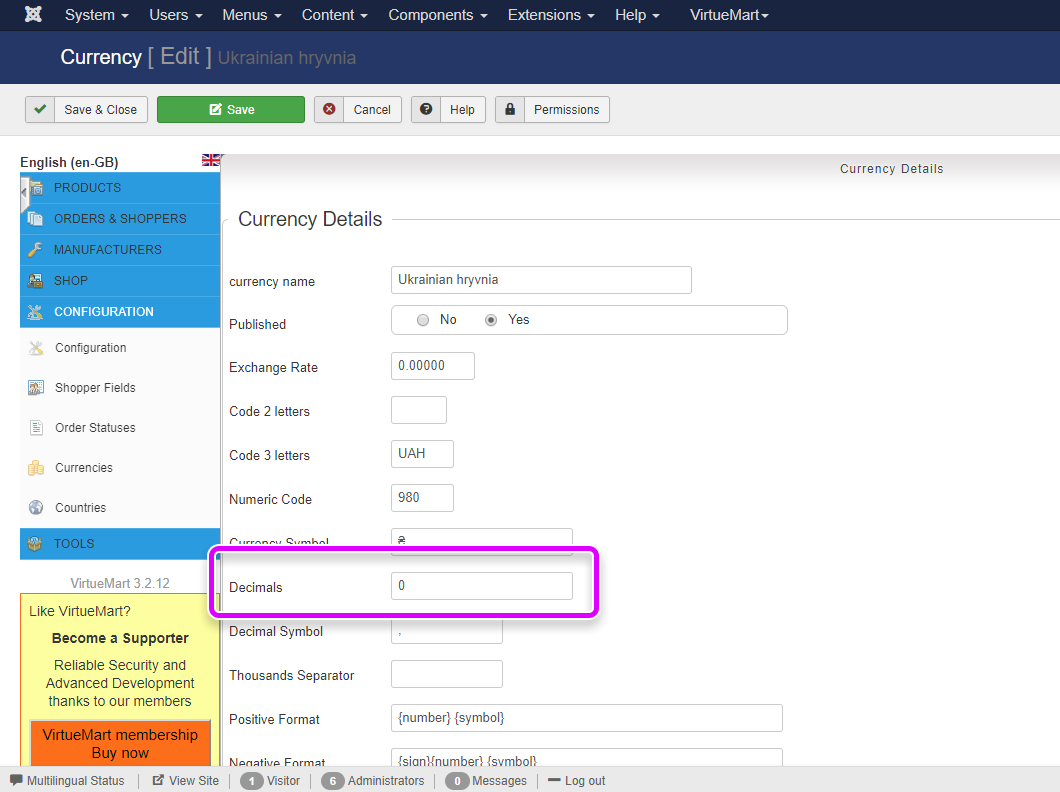Click the Currencies coins icon
Viewport: 1060px width, 792px height.
click(x=37, y=468)
